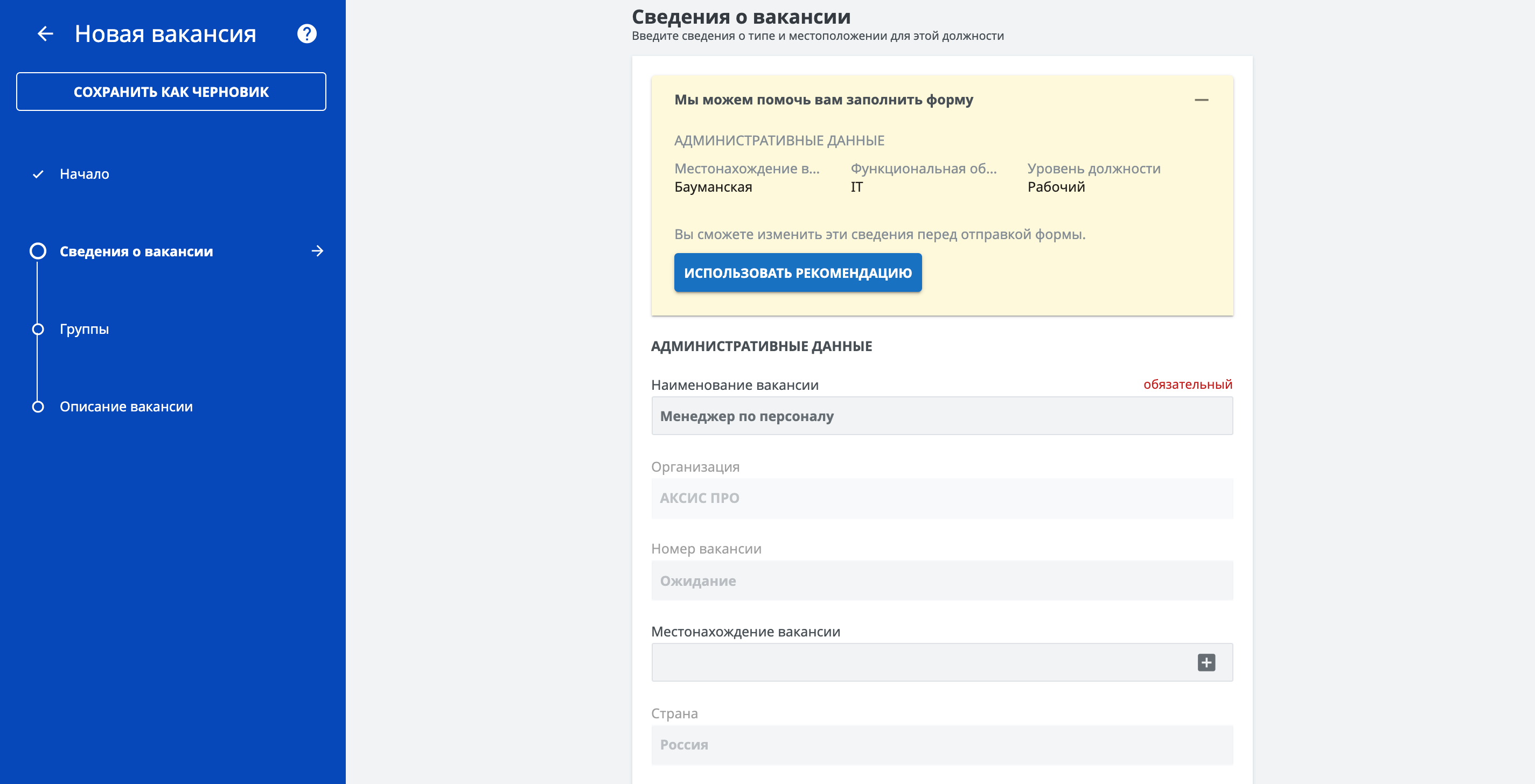The height and width of the screenshot is (784, 1535).
Task: Click the circle beside Описание вакансии
Action: click(38, 407)
